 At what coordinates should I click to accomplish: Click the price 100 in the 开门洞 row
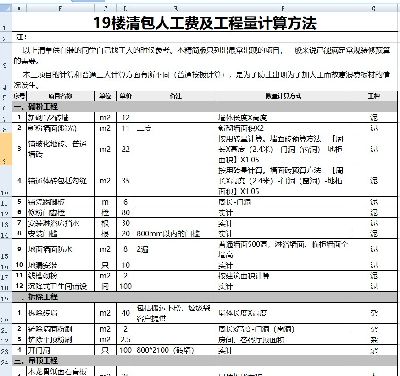pos(126,350)
